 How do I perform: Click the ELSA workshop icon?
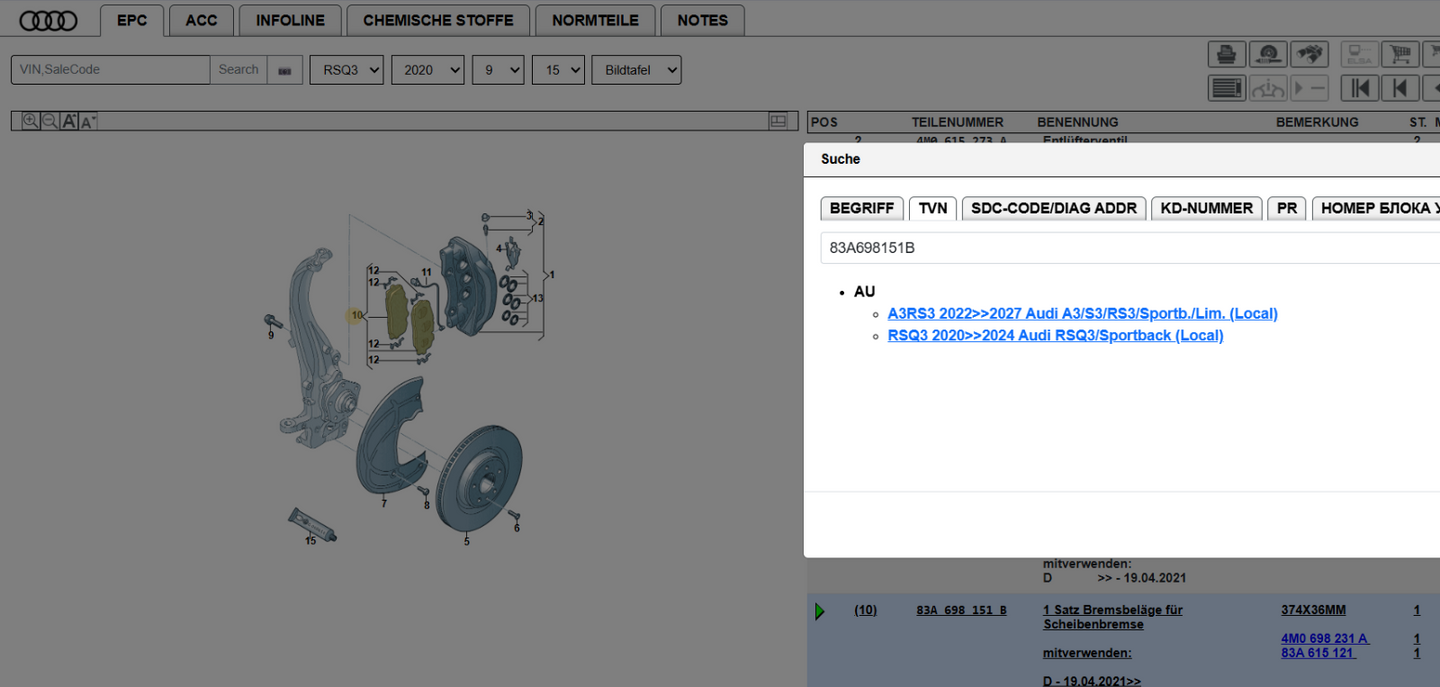click(x=1359, y=54)
